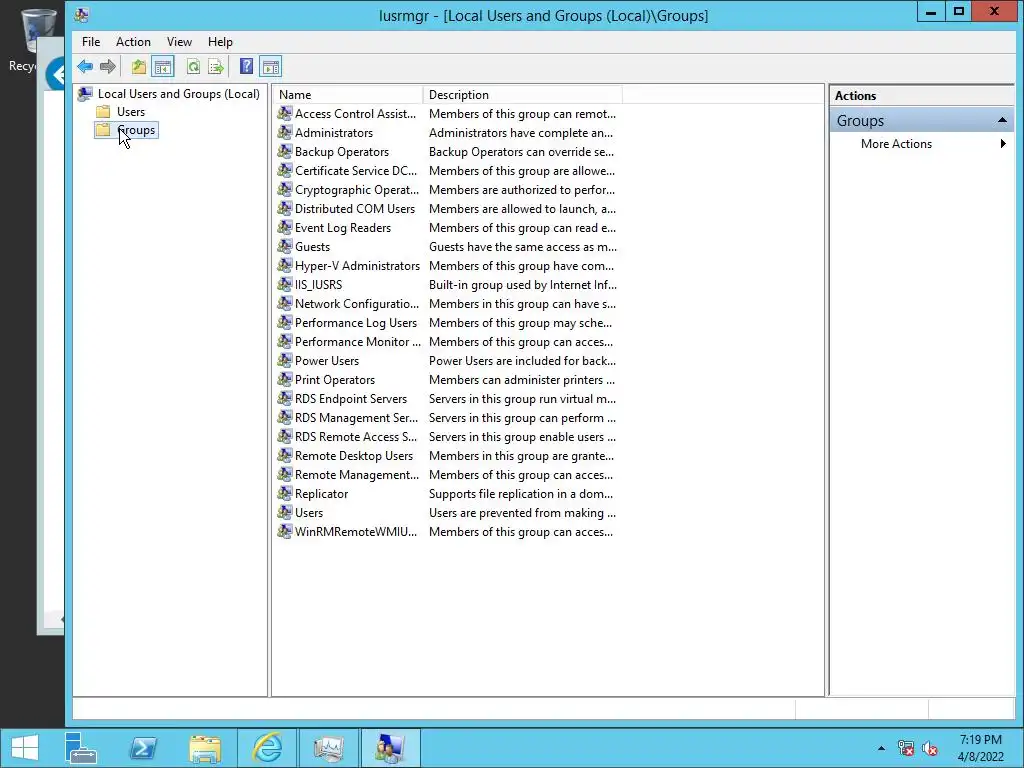The height and width of the screenshot is (768, 1024).
Task: Select the RDS Remote Access S... group
Action: point(356,436)
